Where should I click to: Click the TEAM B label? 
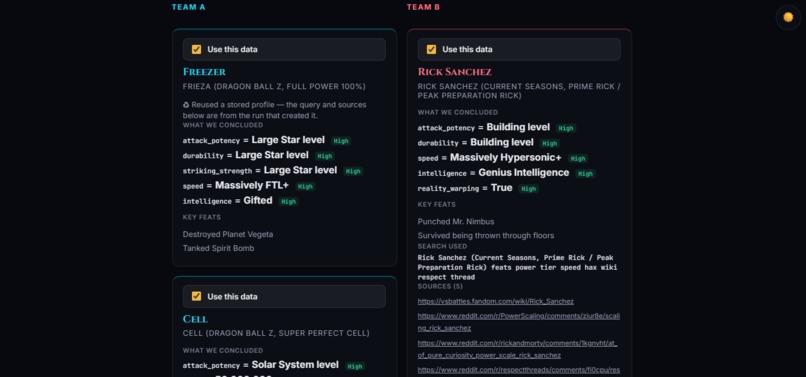423,7
